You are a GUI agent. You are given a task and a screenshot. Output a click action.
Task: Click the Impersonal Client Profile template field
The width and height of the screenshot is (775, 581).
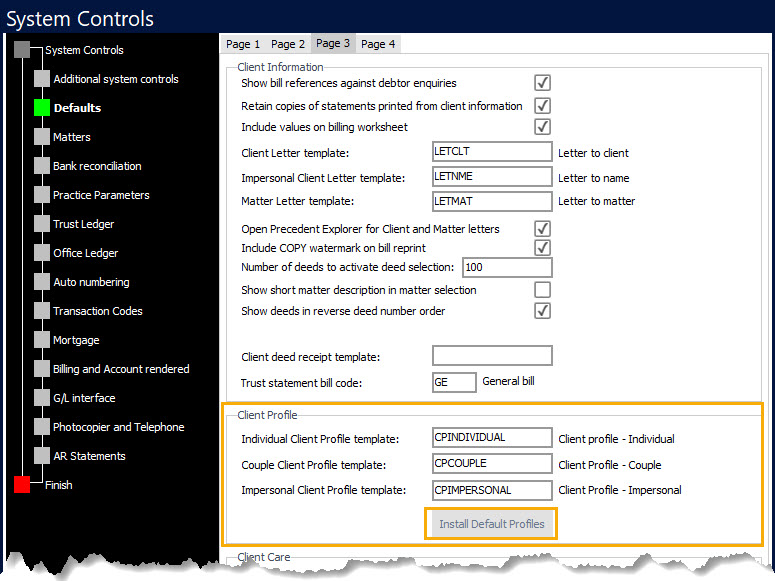(492, 490)
